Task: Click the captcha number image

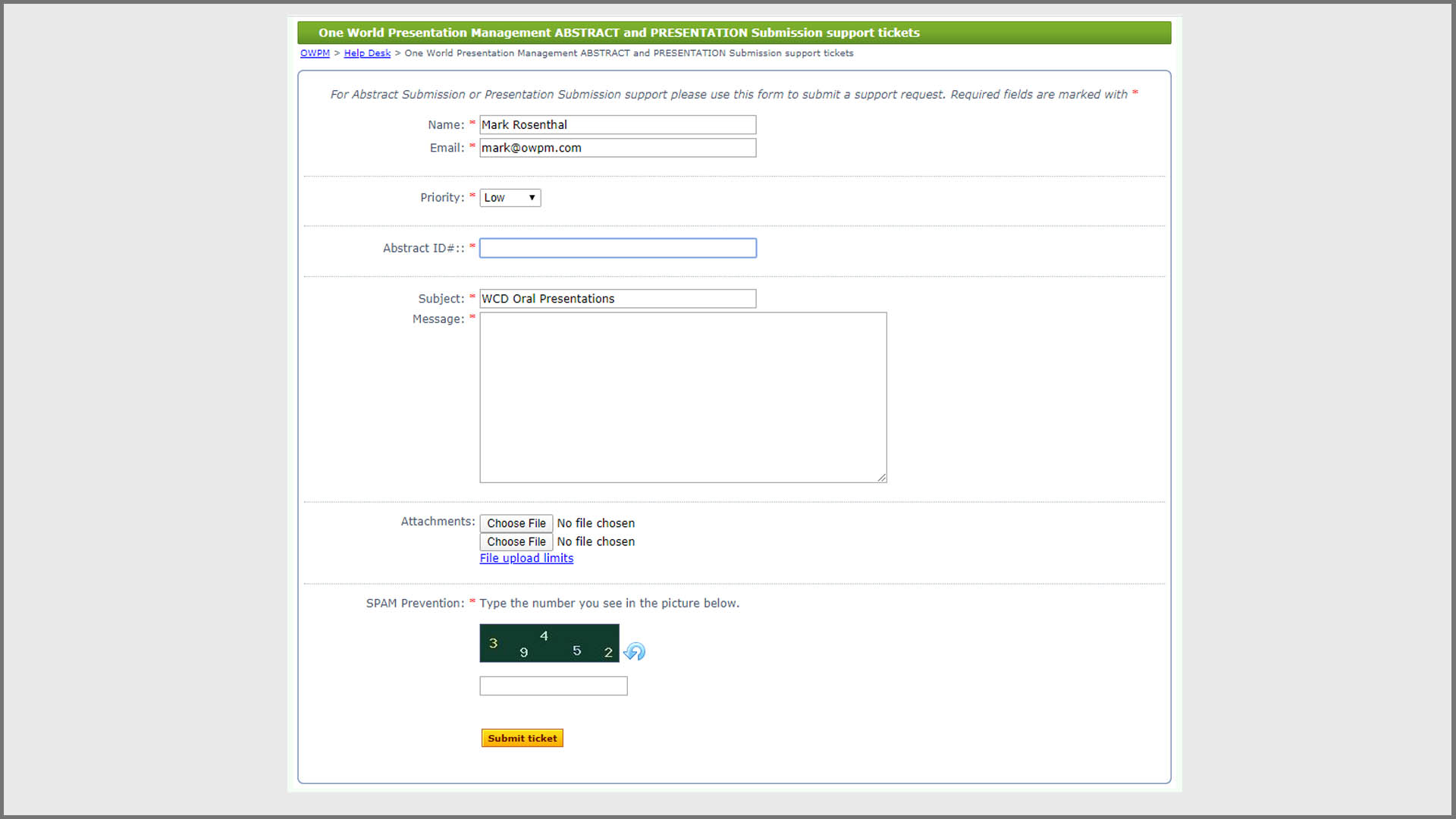Action: [x=549, y=643]
